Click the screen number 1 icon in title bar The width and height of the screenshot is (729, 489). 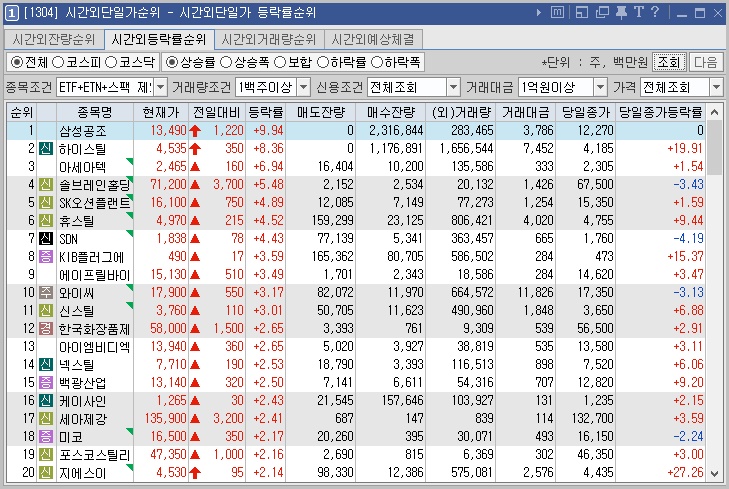click(x=12, y=13)
